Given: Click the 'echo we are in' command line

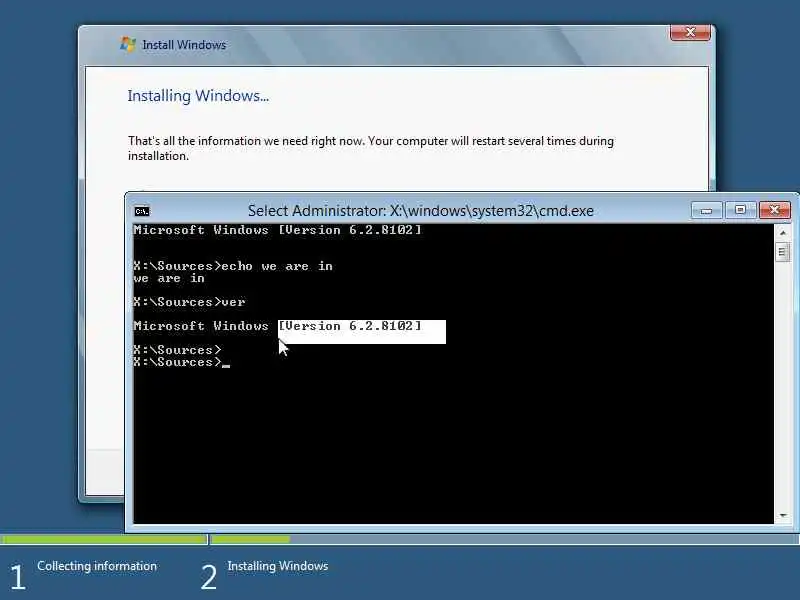Looking at the screenshot, I should coord(233,266).
